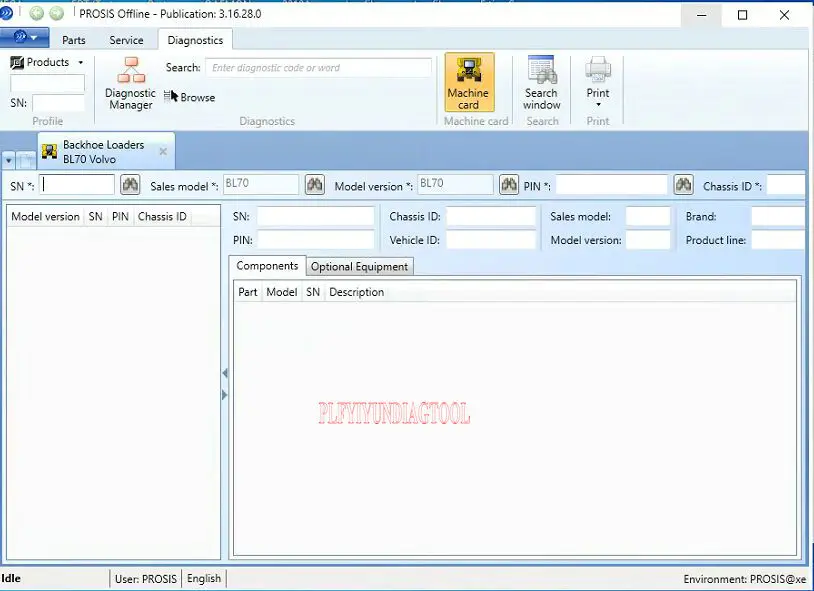Viewport: 814px width, 591px height.
Task: Click the Browse diagnostics icon
Action: [171, 96]
